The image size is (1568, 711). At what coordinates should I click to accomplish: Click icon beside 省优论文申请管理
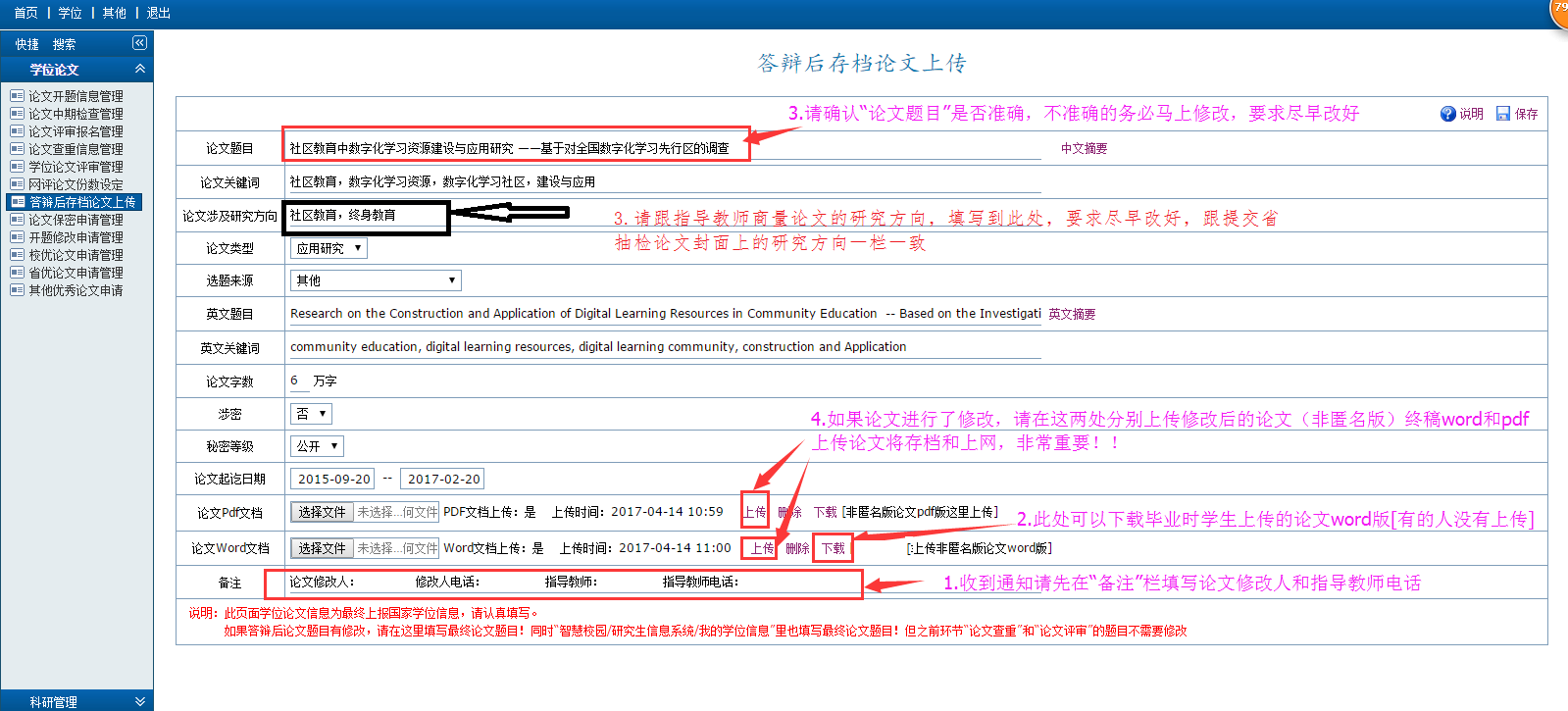[x=17, y=273]
